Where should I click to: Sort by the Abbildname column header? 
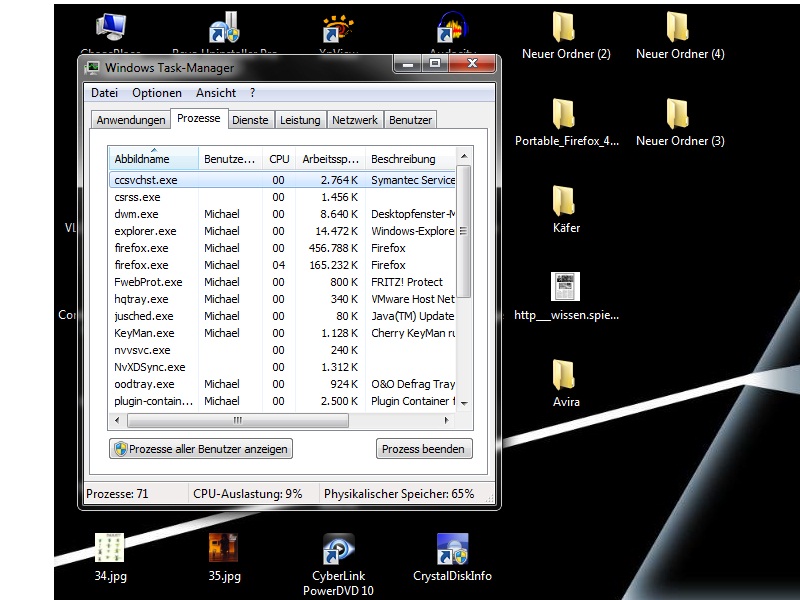(x=154, y=159)
